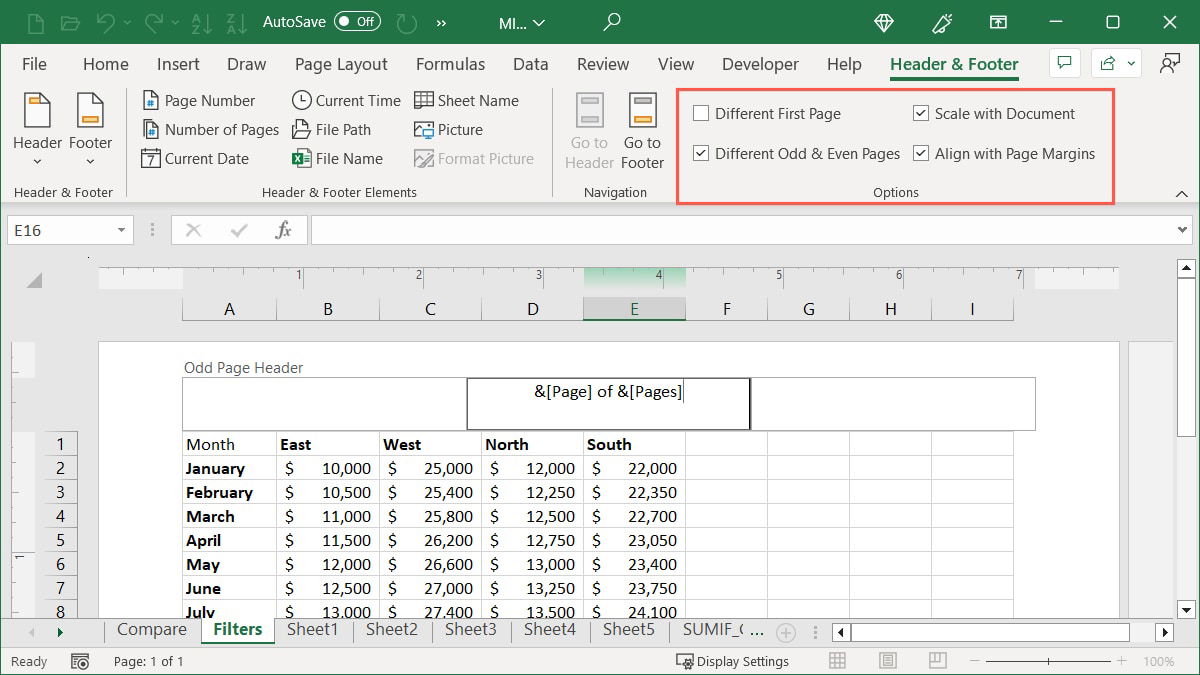Disable Different Odd & Even Pages
This screenshot has height=675, width=1200.
701,153
